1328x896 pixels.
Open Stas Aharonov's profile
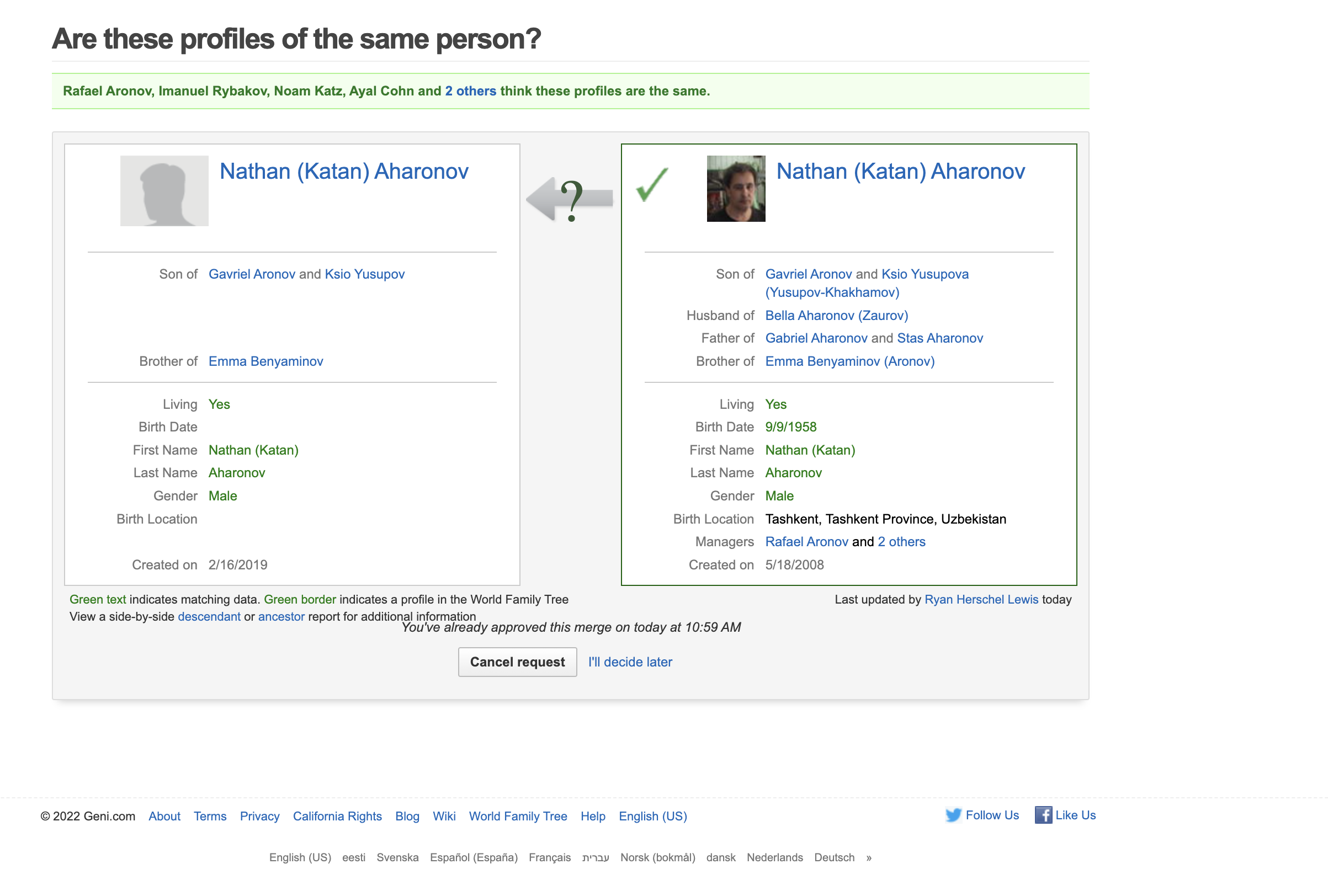(x=939, y=338)
